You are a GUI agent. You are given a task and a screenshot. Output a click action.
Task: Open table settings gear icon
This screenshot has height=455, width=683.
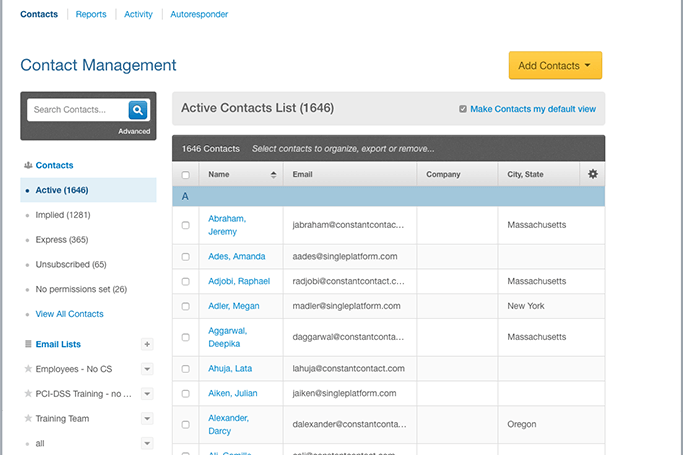pos(593,174)
